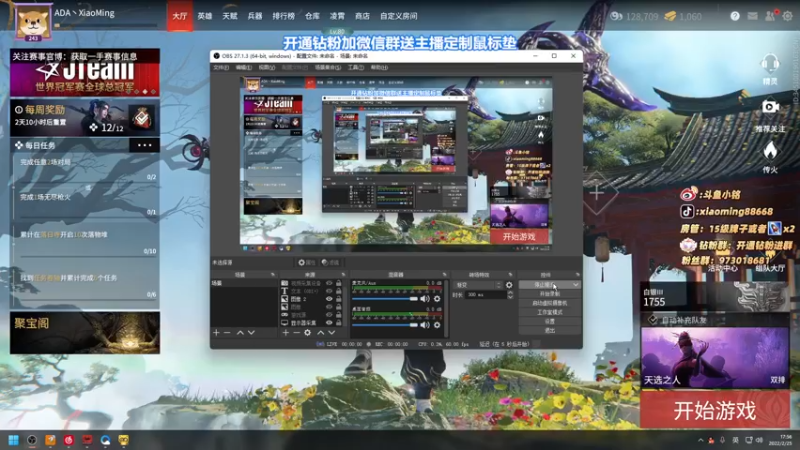Toggle visibility of 显示器采集 source
Viewport: 800px width, 450px height.
(329, 322)
